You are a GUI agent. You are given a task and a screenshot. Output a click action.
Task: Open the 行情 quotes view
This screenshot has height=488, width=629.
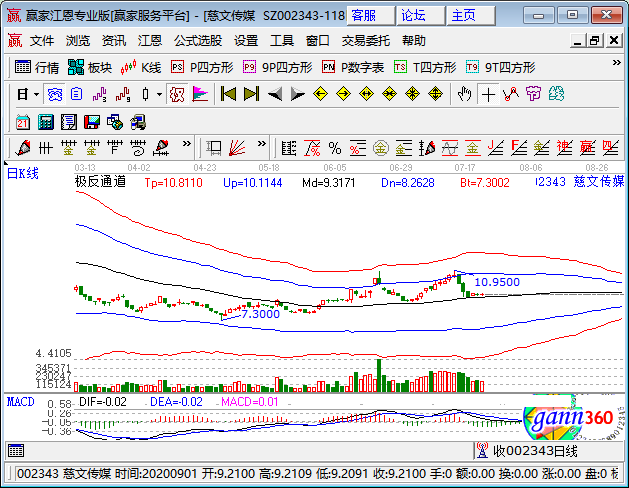click(37, 67)
